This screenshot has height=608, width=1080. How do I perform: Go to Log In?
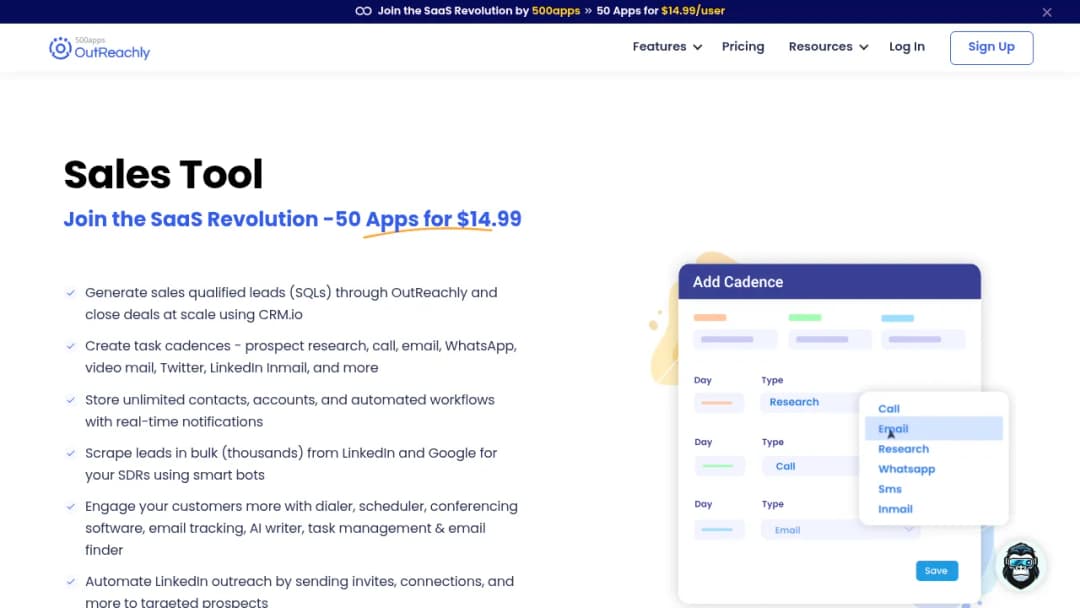pos(906,47)
